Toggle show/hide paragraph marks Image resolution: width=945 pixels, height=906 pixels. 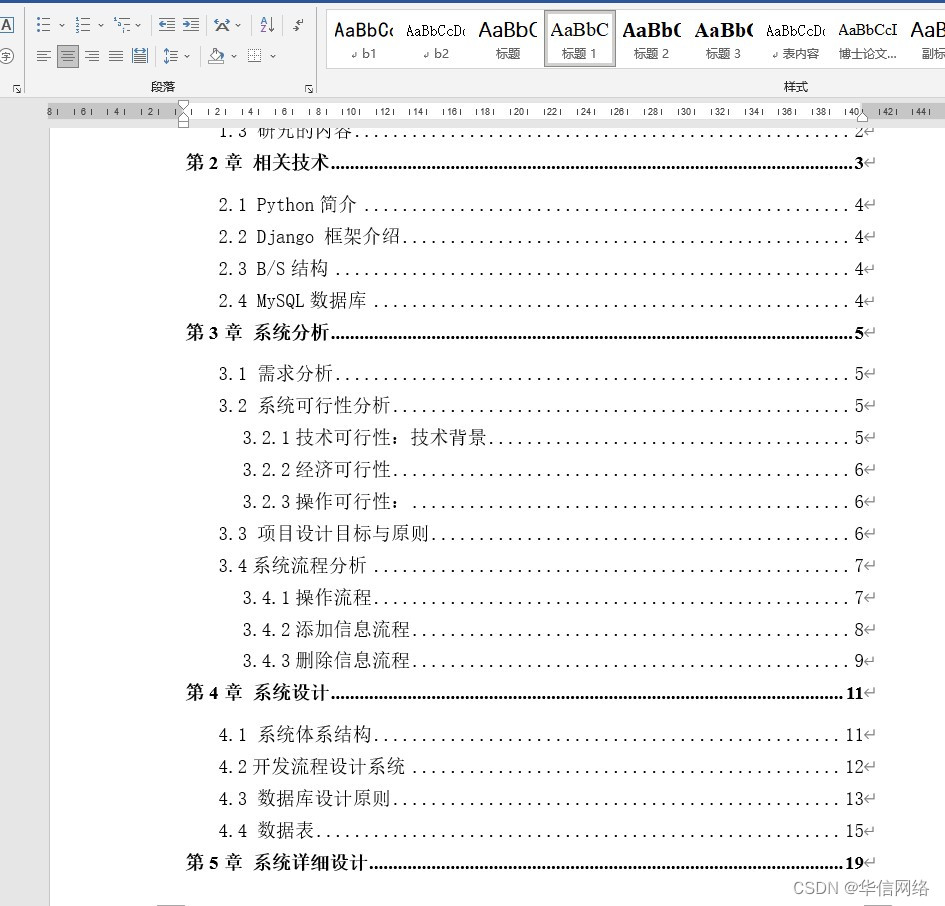pos(297,24)
